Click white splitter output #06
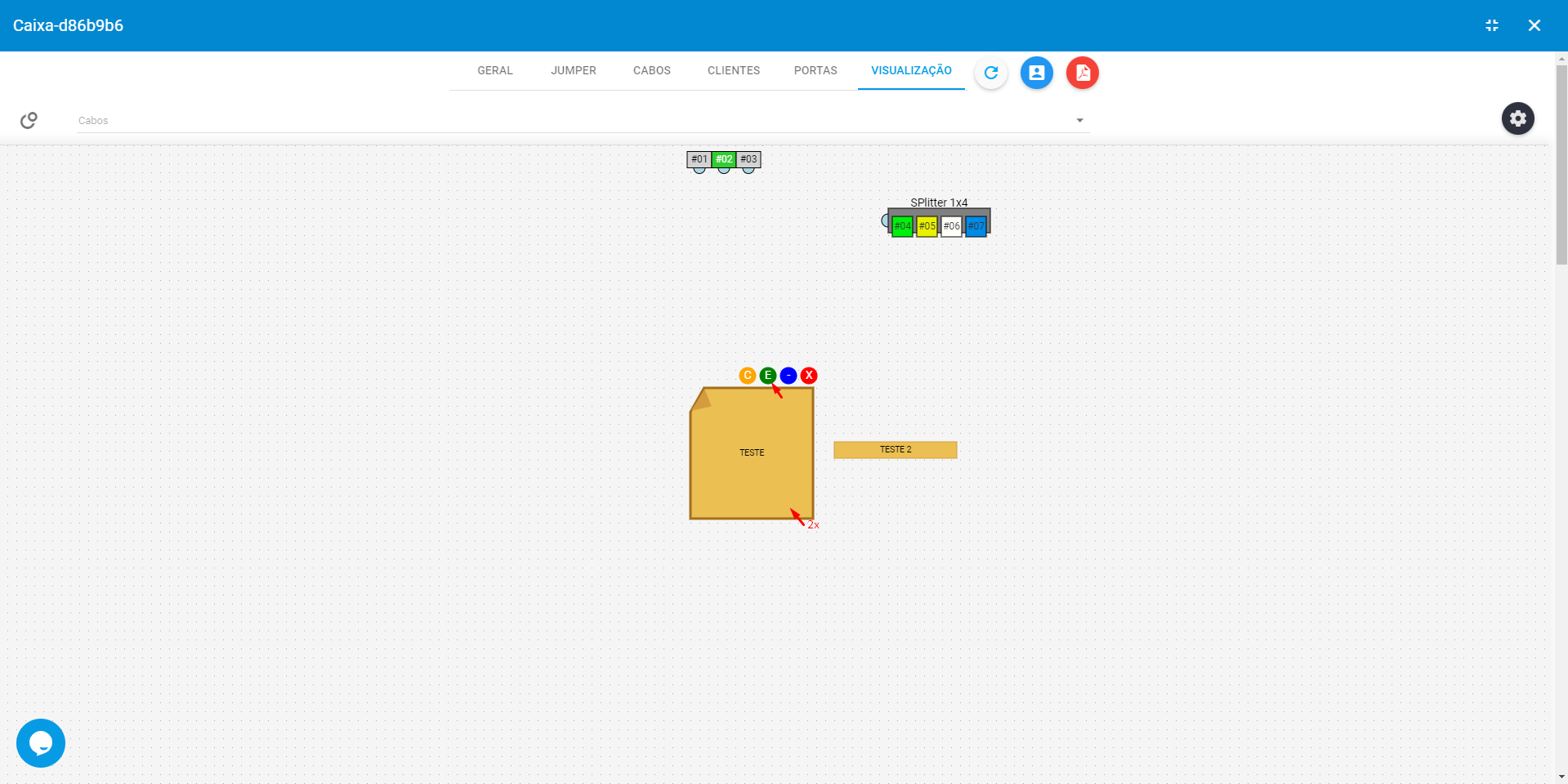1568x784 pixels. [951, 226]
